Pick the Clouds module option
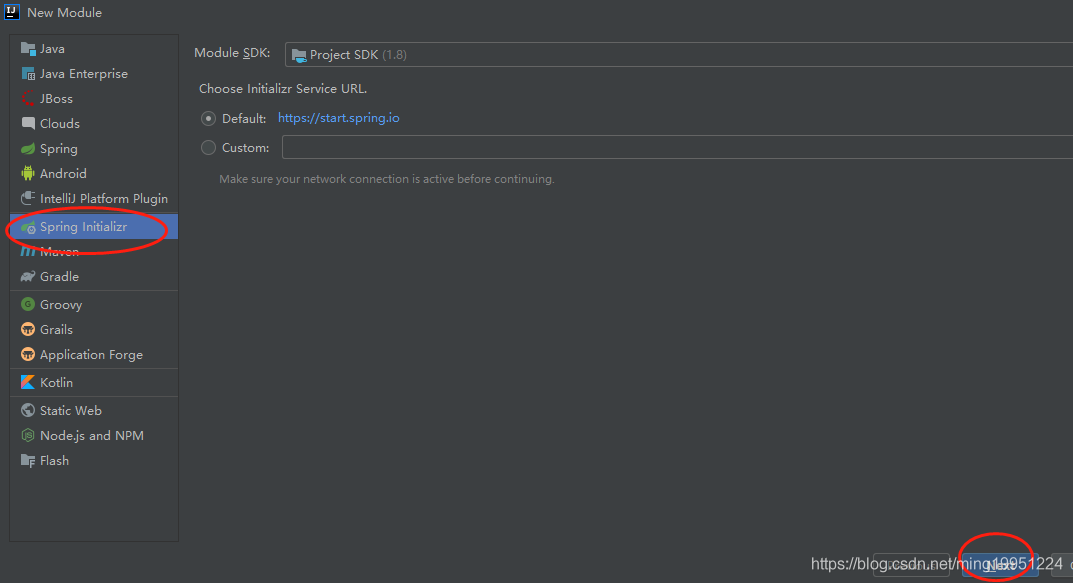This screenshot has width=1073, height=583. [x=59, y=123]
